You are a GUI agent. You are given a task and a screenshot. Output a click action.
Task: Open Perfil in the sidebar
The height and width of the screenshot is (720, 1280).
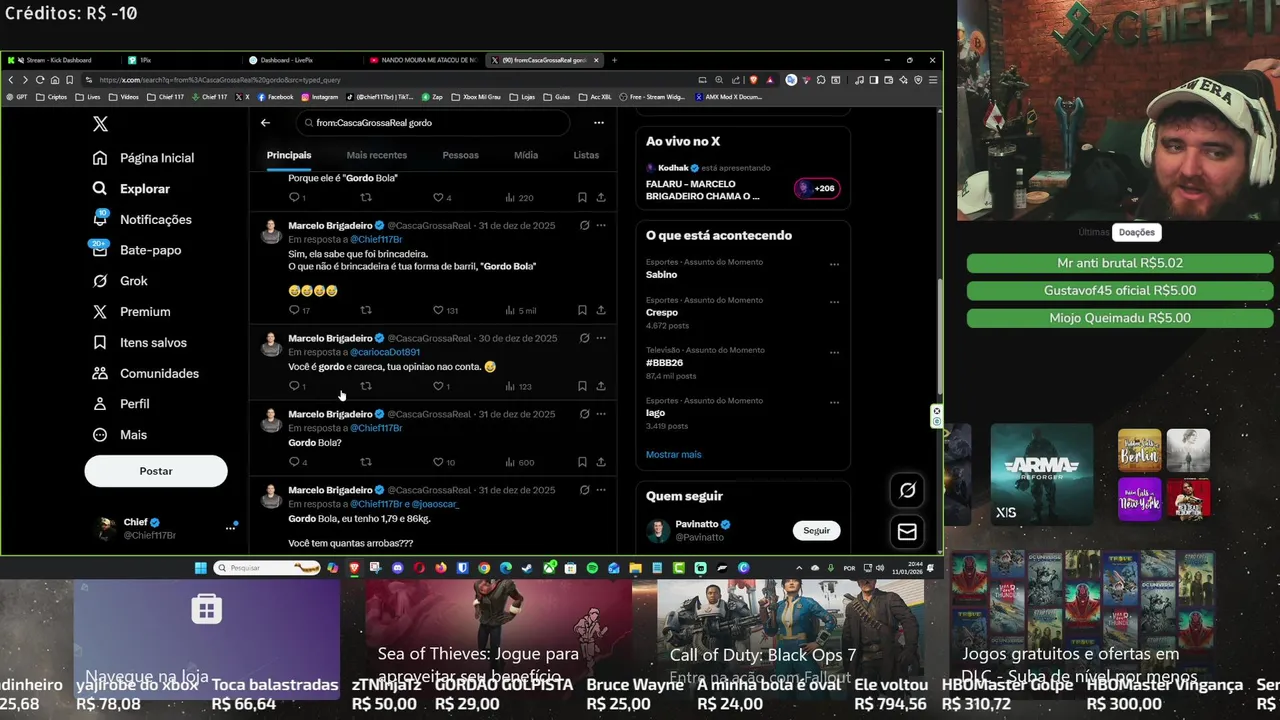(120, 404)
